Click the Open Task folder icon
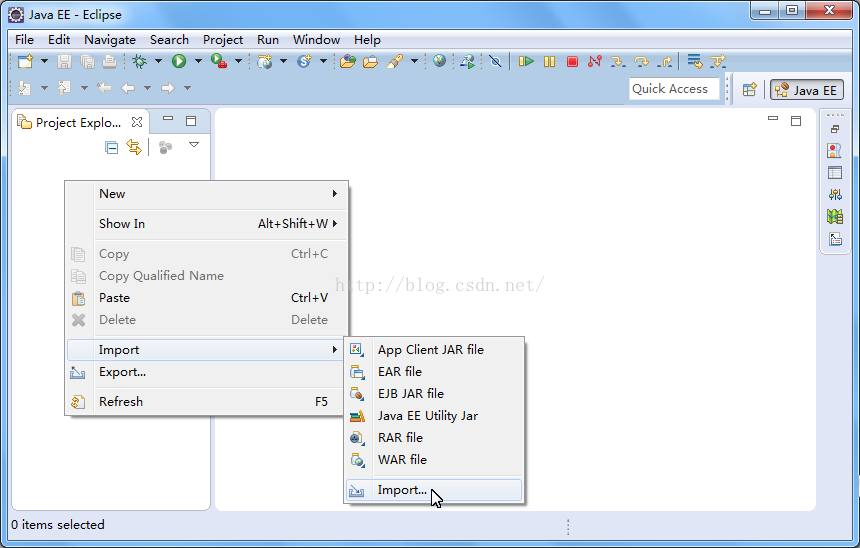860x548 pixels. [x=370, y=61]
